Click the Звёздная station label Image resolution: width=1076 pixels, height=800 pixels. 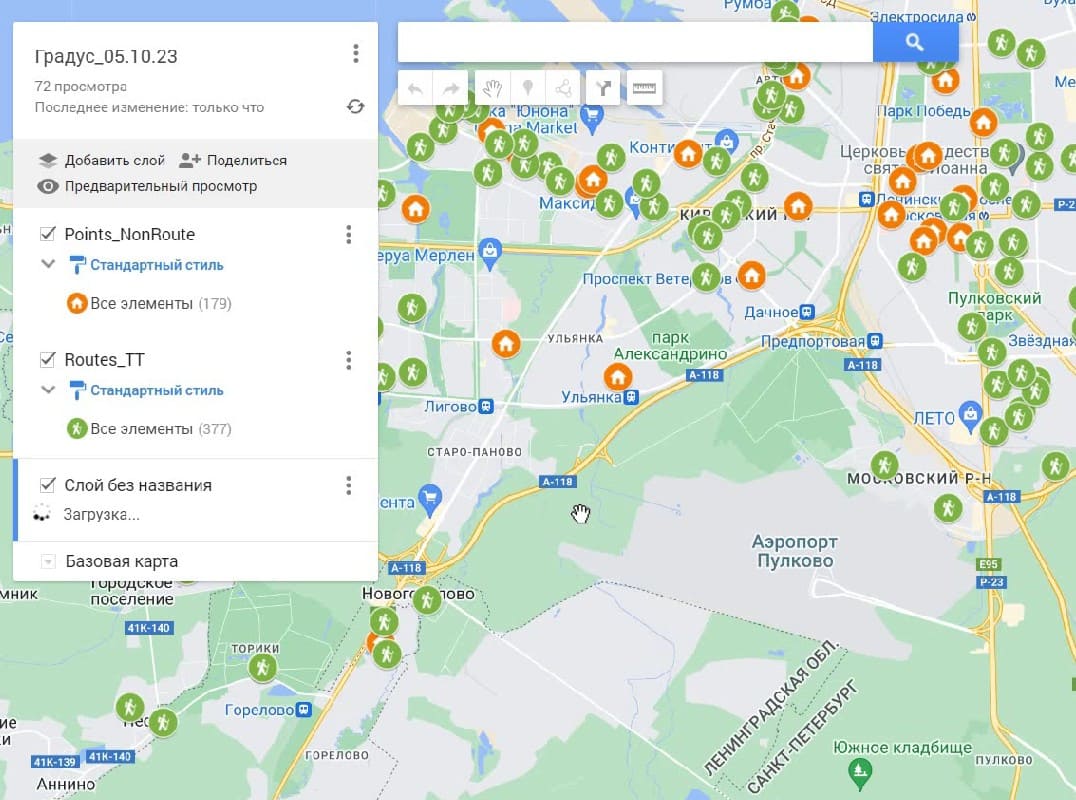[1041, 340]
